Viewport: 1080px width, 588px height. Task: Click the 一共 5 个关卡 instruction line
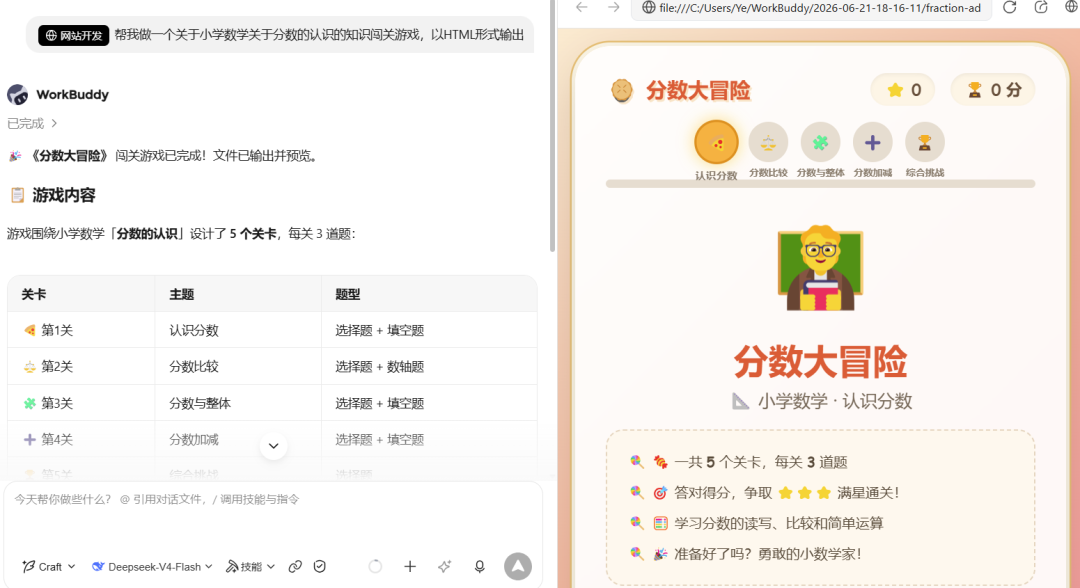click(738, 462)
